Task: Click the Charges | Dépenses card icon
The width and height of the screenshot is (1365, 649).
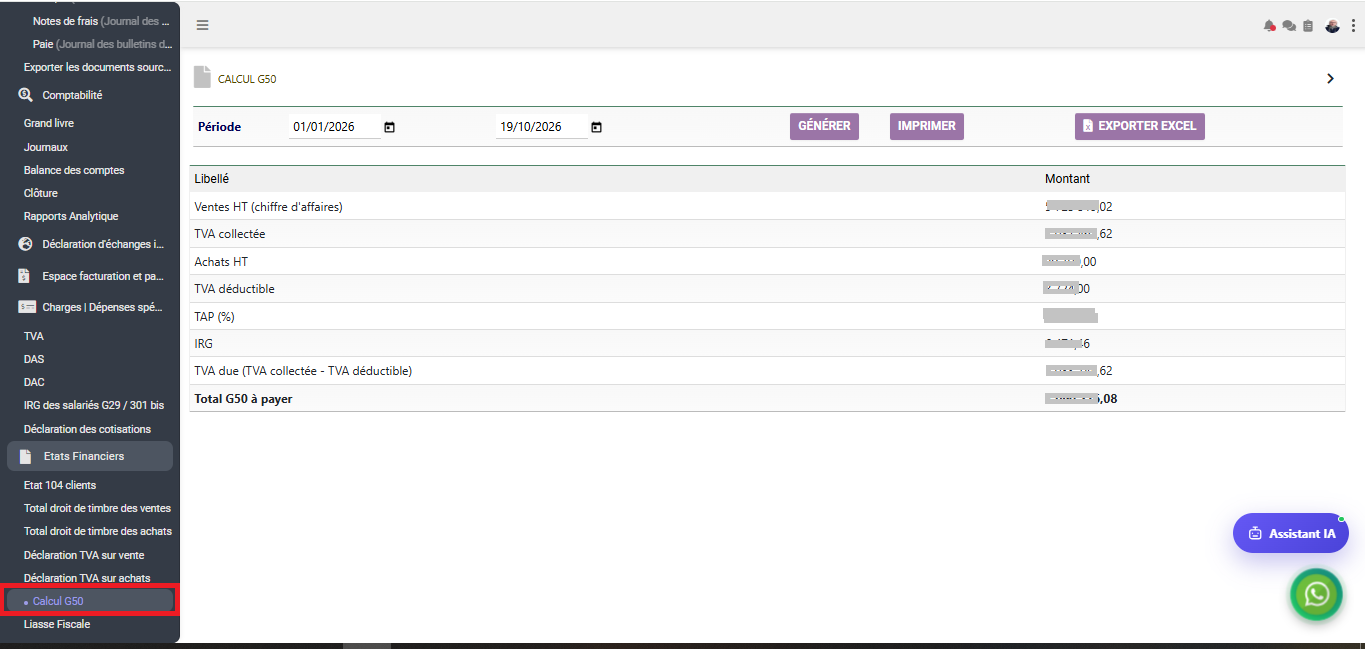Action: coord(27,307)
